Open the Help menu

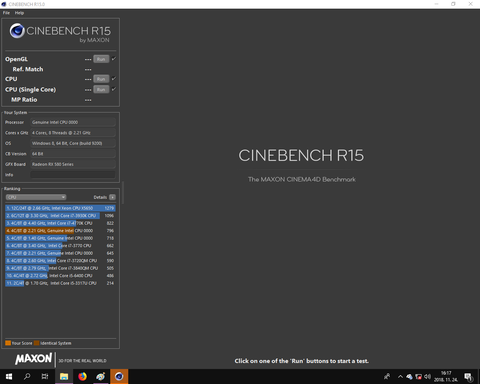(19, 13)
